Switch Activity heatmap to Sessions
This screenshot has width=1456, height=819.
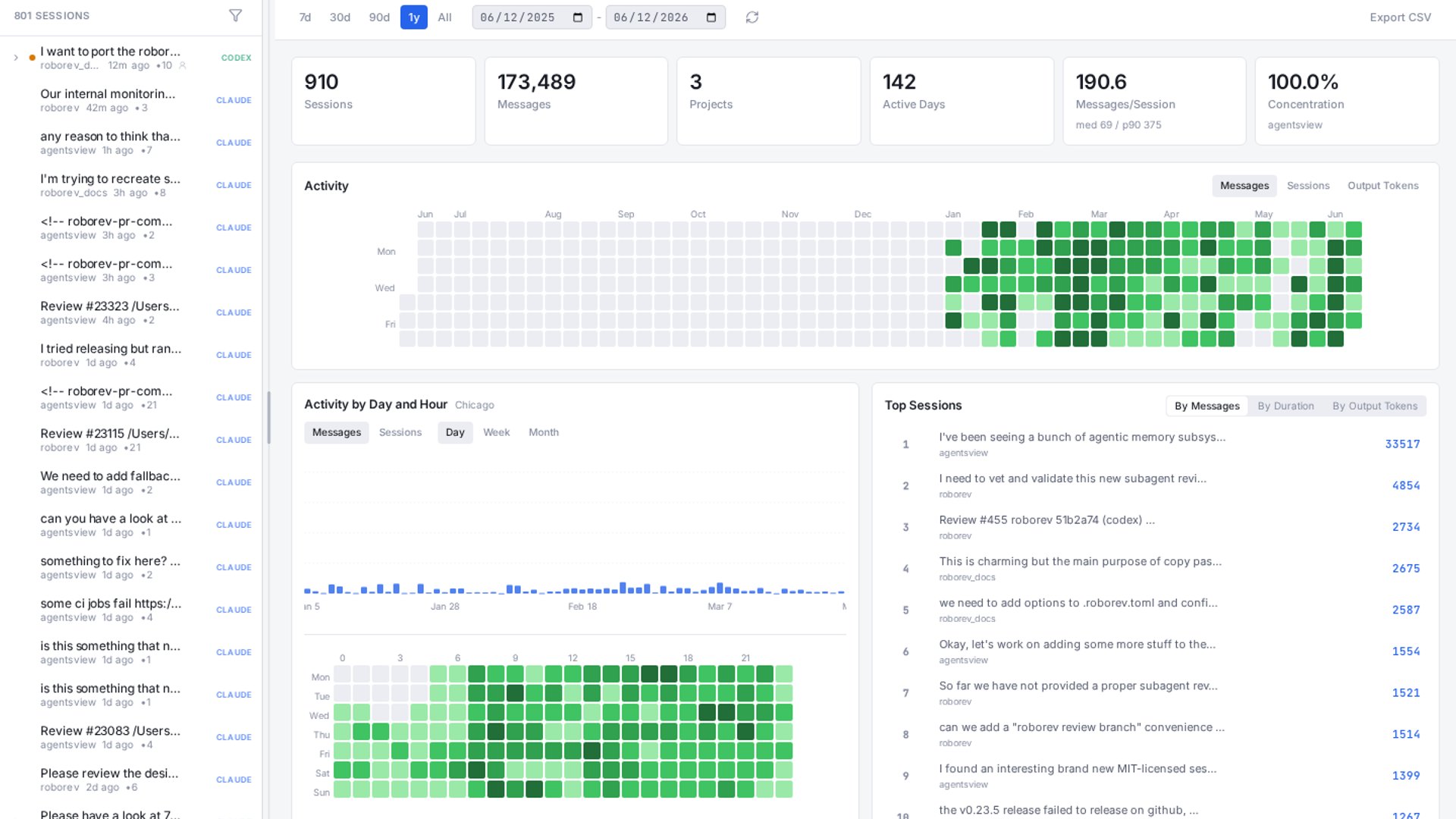[x=1308, y=186]
